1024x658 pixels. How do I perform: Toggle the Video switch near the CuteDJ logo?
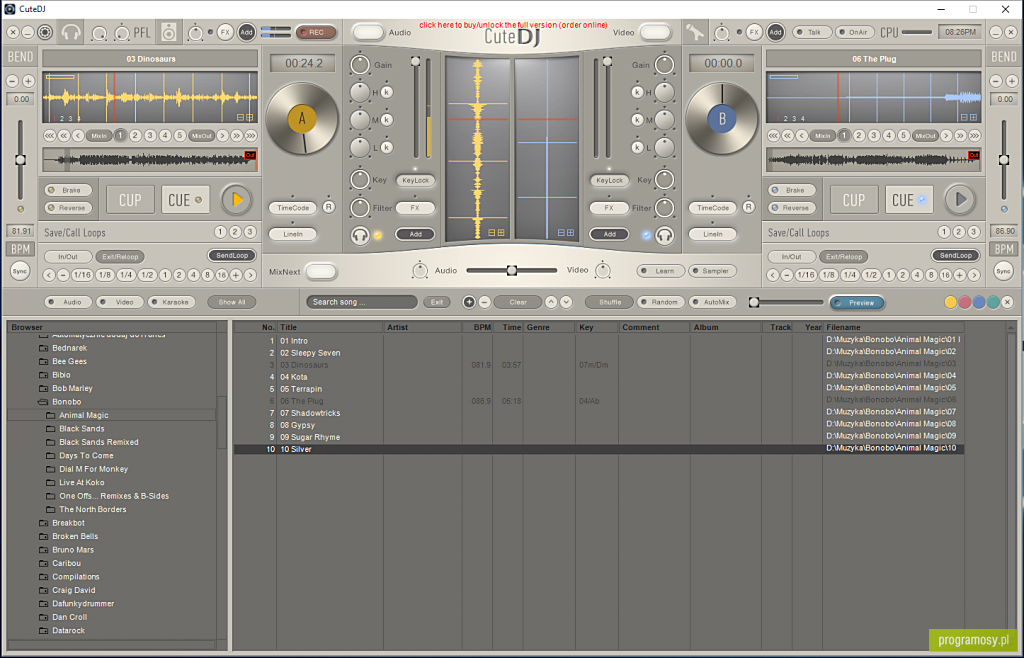click(x=655, y=32)
